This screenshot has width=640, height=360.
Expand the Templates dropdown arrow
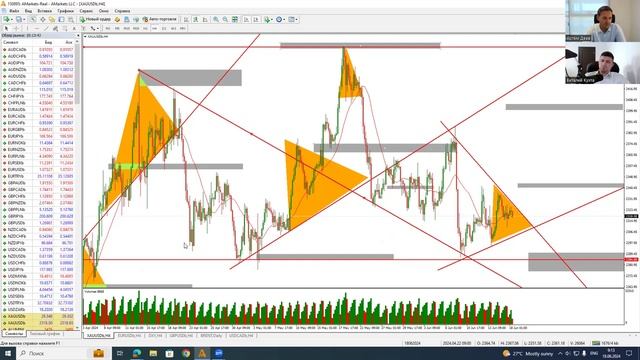point(297,19)
